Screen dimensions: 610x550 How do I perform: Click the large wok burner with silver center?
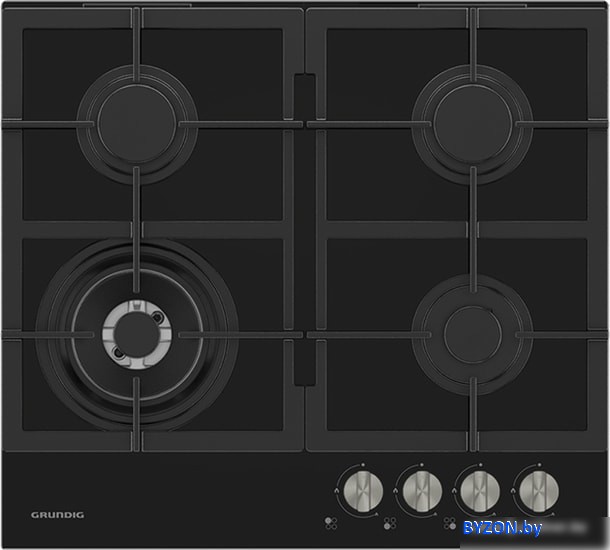[137, 335]
